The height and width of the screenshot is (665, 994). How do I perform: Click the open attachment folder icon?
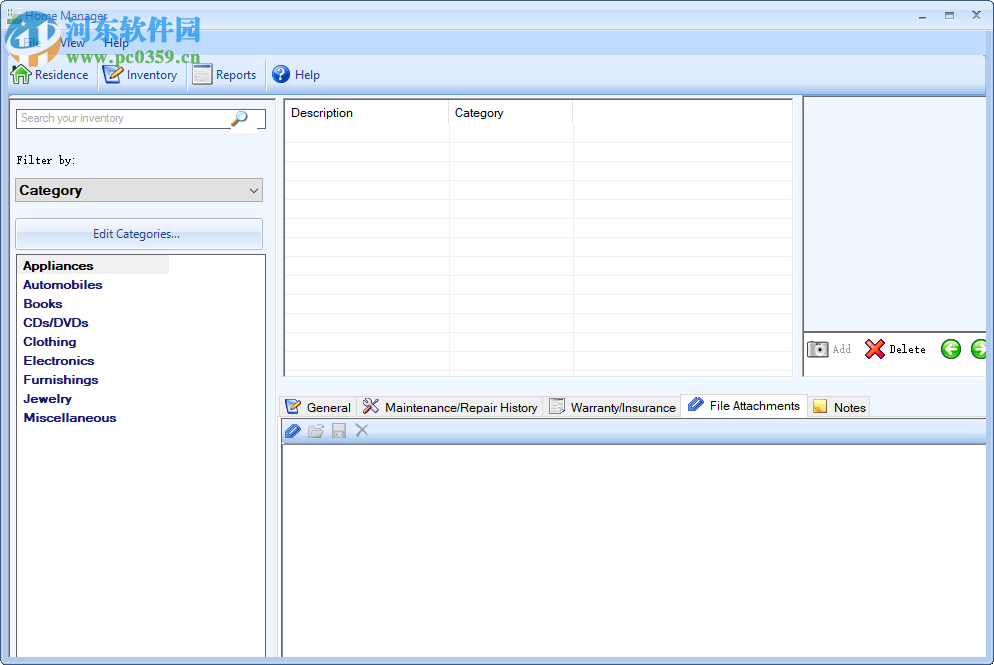click(x=315, y=430)
